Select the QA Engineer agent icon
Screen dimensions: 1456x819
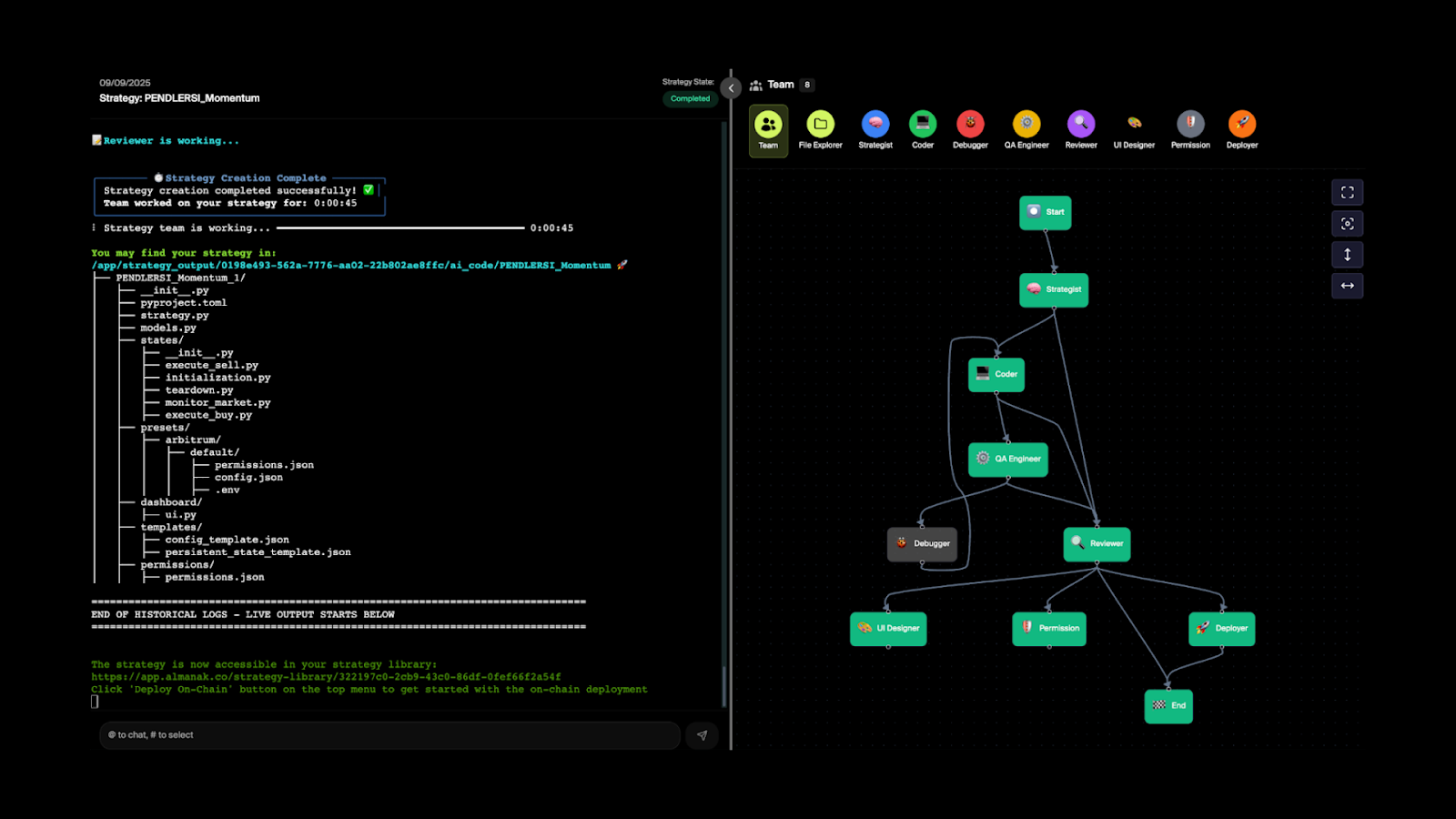1026,124
